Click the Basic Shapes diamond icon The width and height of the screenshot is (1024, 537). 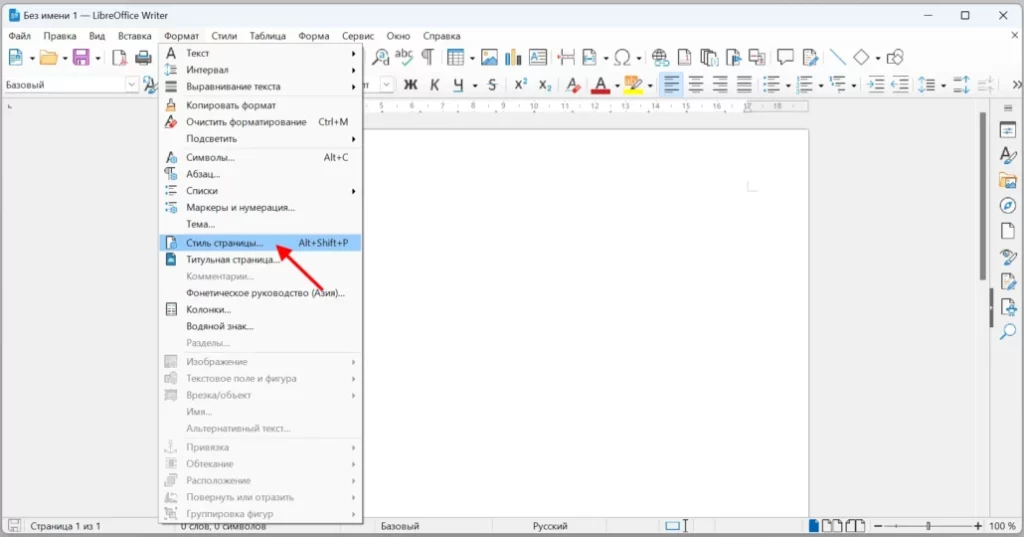point(861,57)
